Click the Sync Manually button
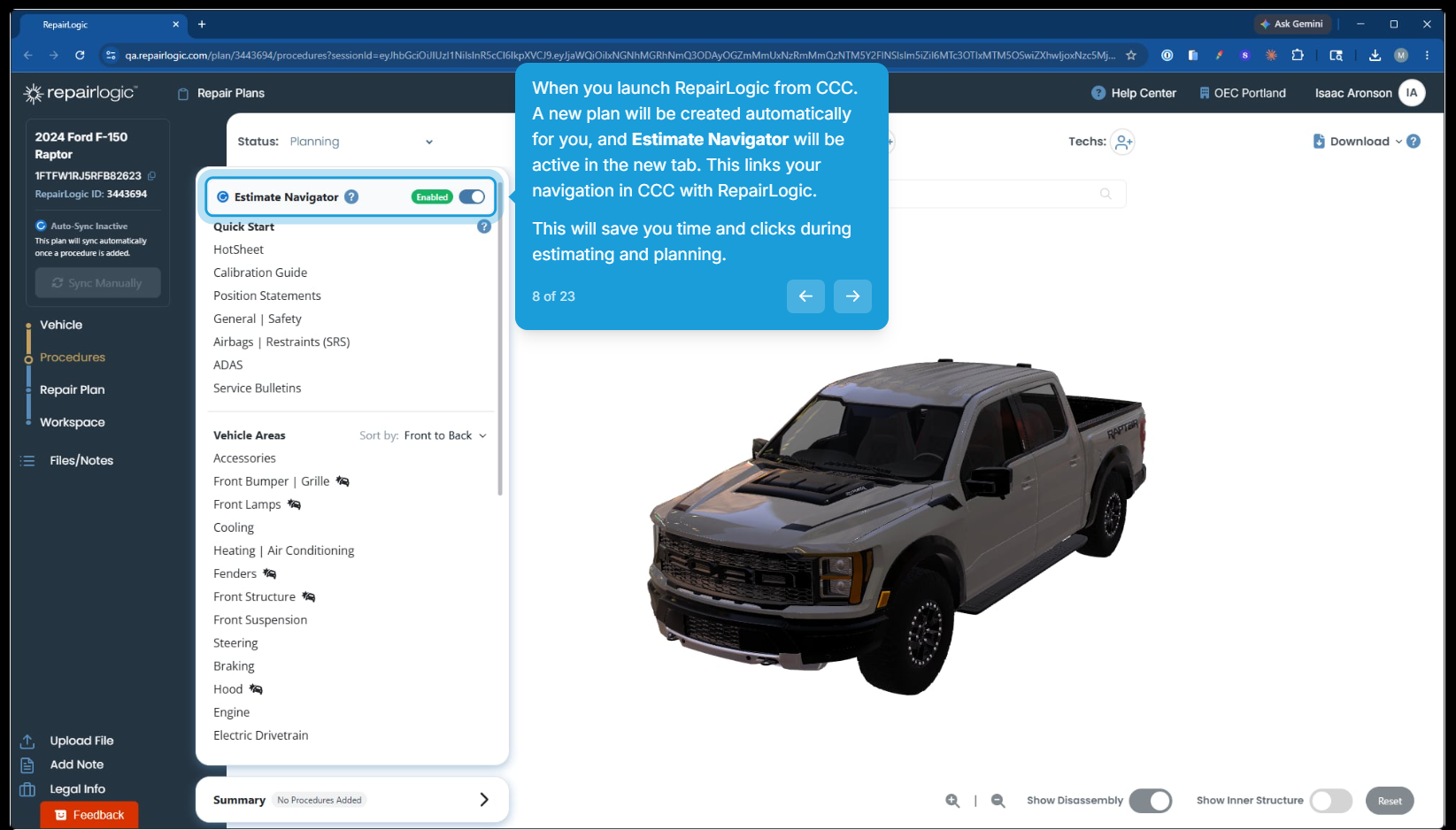The image size is (1456, 830). pyautogui.click(x=97, y=283)
